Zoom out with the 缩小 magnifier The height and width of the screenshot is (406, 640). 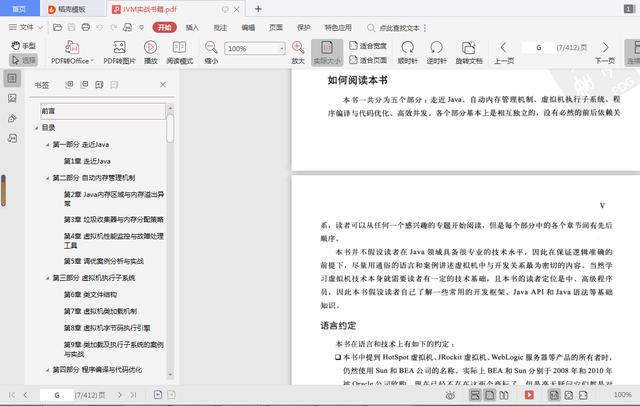pyautogui.click(x=211, y=52)
